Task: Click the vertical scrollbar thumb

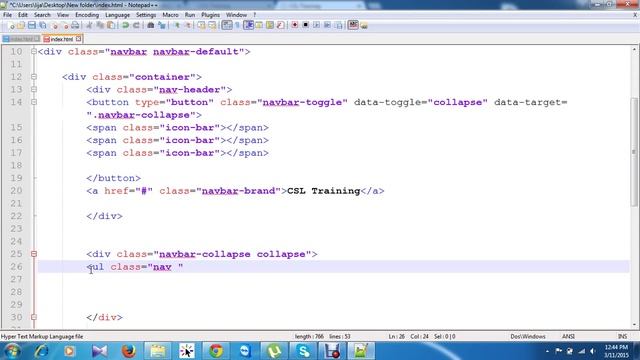Action: coord(634,152)
